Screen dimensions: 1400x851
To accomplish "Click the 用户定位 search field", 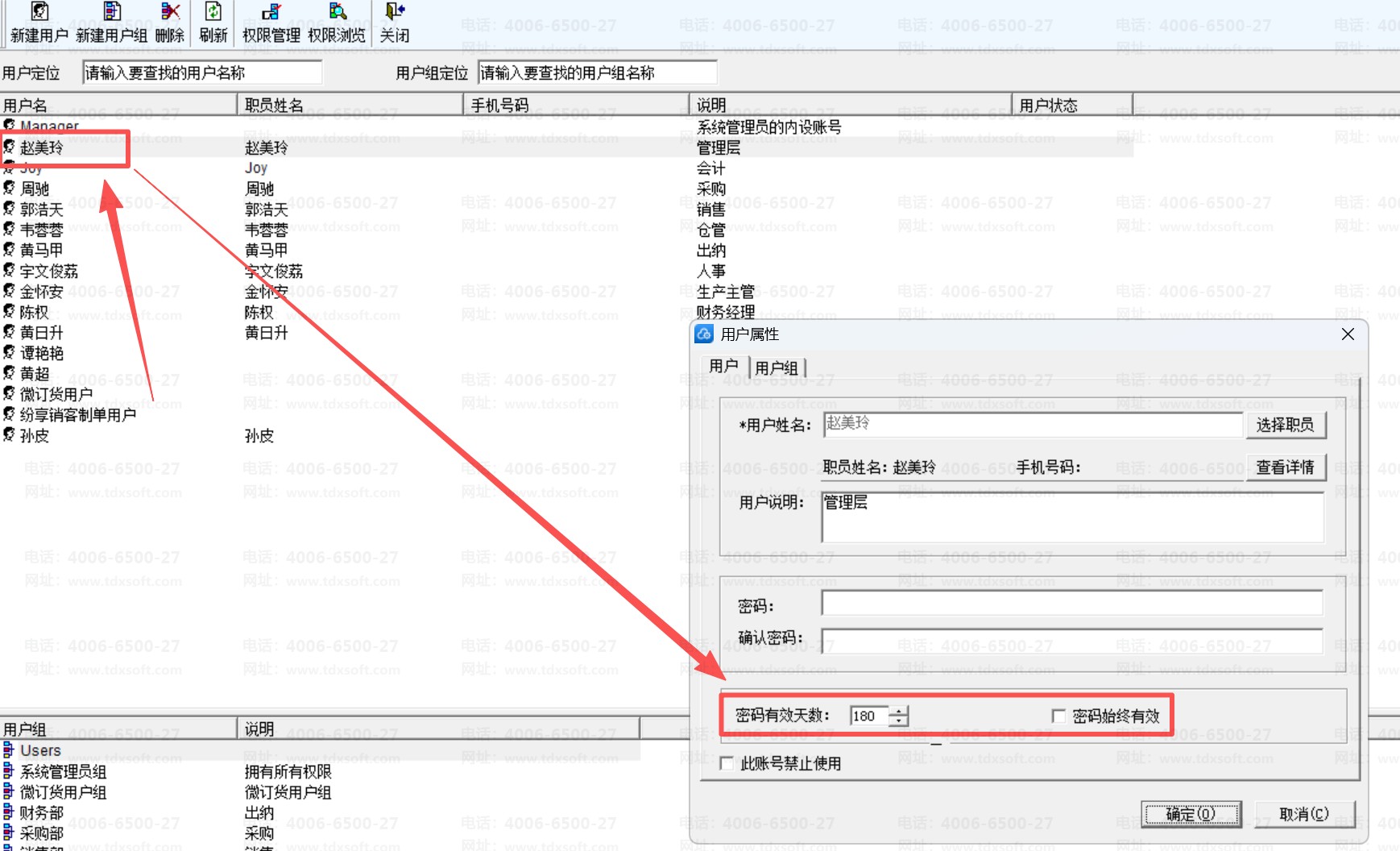I will pos(202,73).
